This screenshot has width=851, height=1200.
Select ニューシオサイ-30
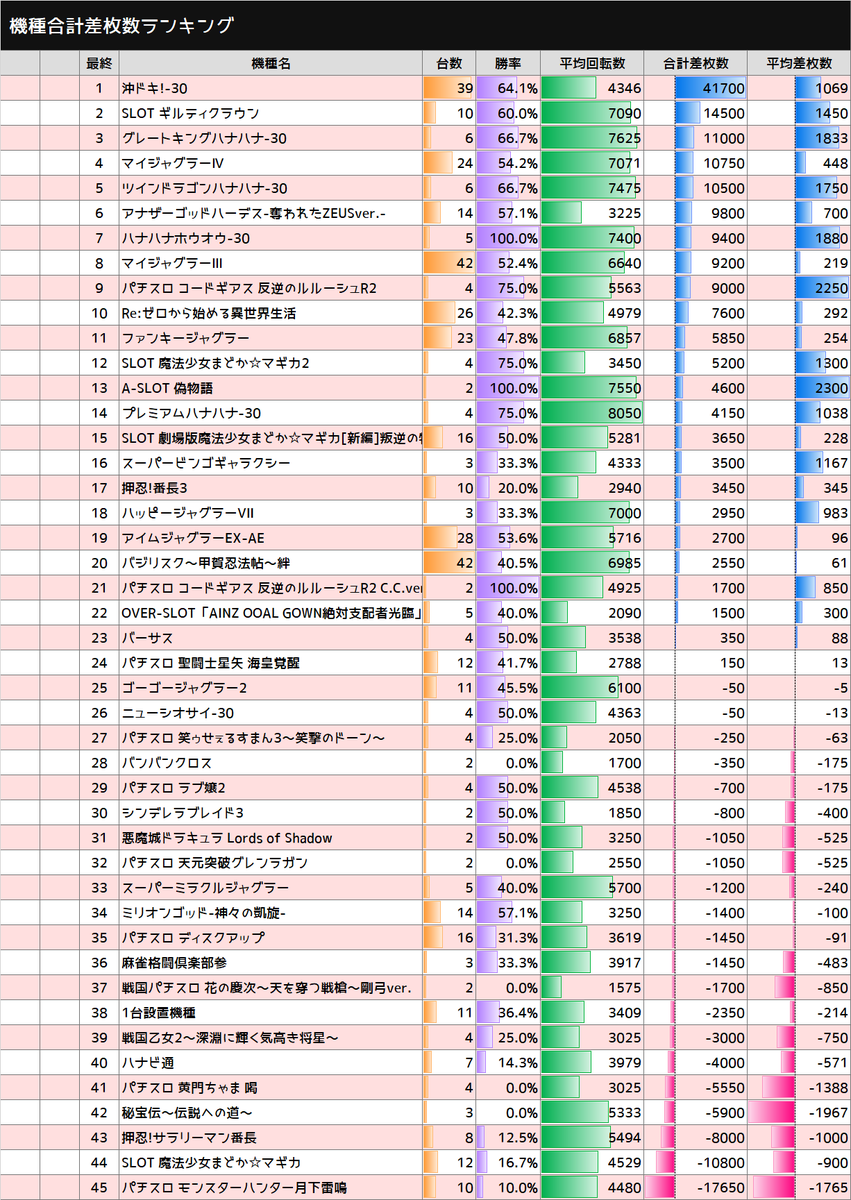pos(178,713)
